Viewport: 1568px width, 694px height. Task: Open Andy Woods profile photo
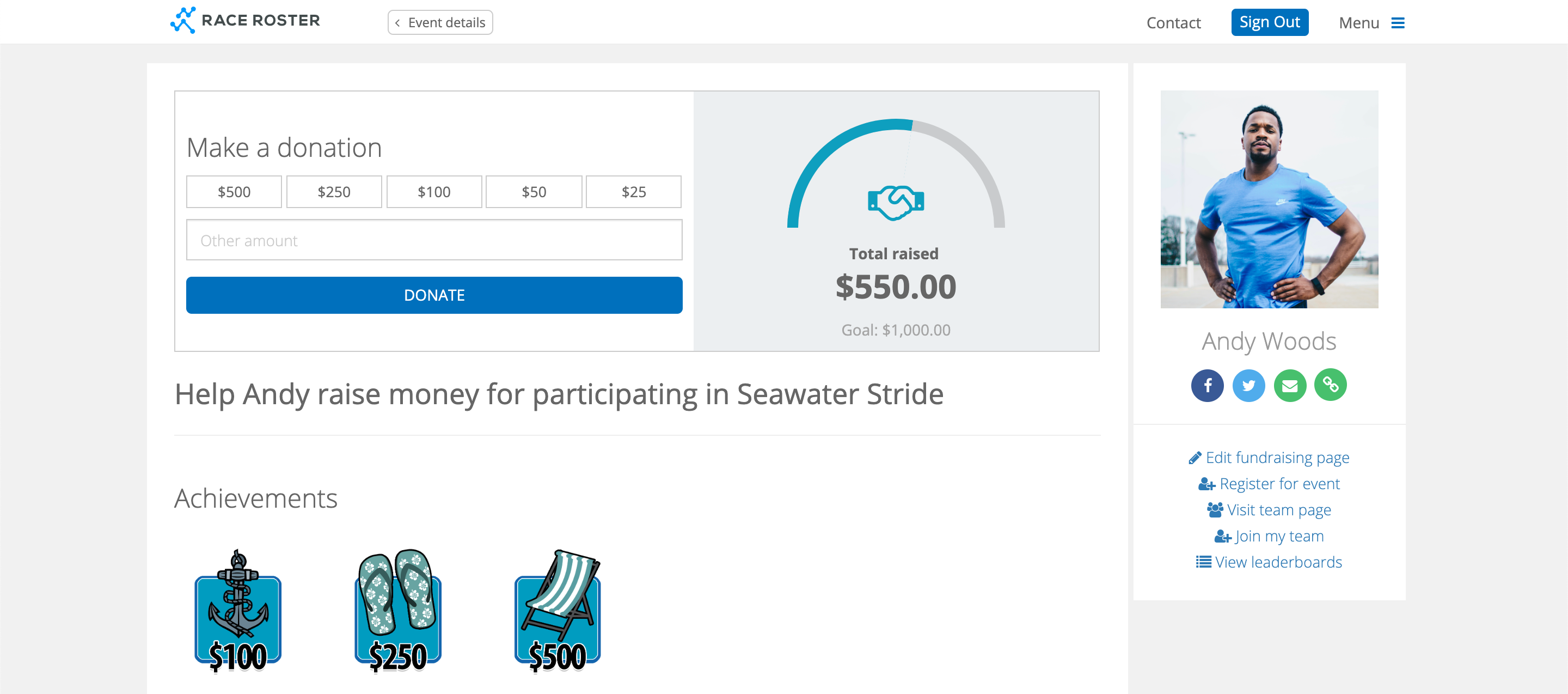(x=1269, y=199)
